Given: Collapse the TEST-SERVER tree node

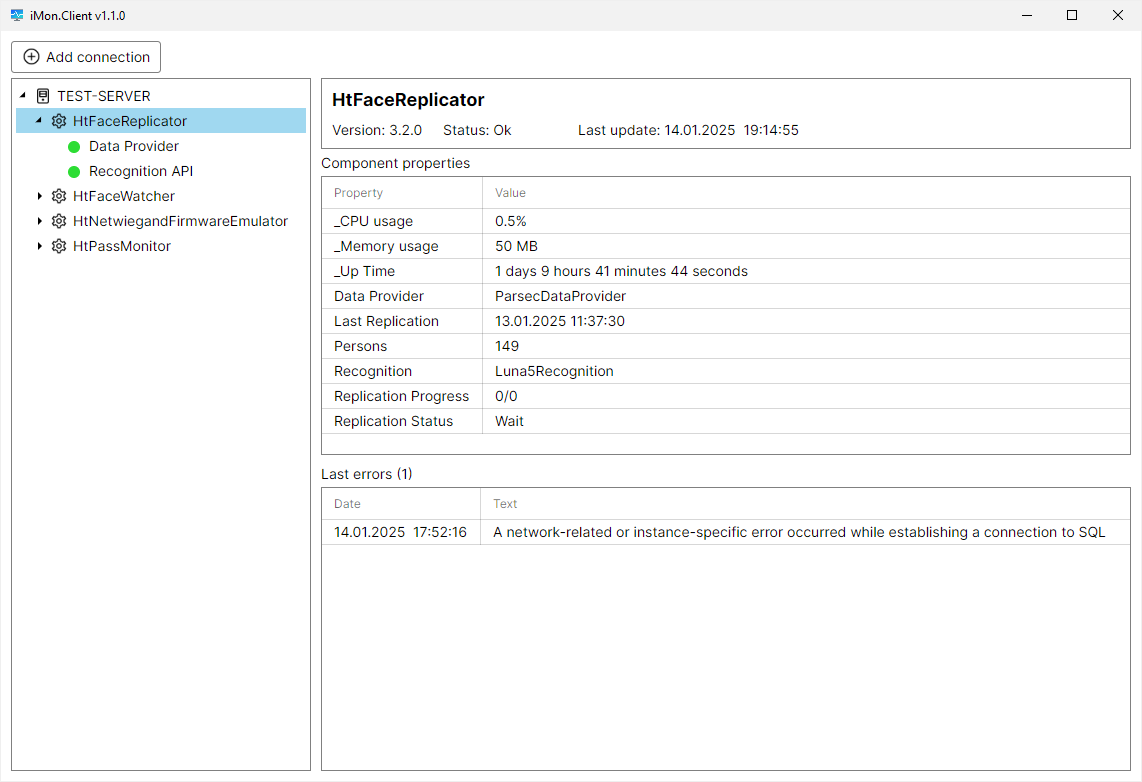Looking at the screenshot, I should (23, 96).
